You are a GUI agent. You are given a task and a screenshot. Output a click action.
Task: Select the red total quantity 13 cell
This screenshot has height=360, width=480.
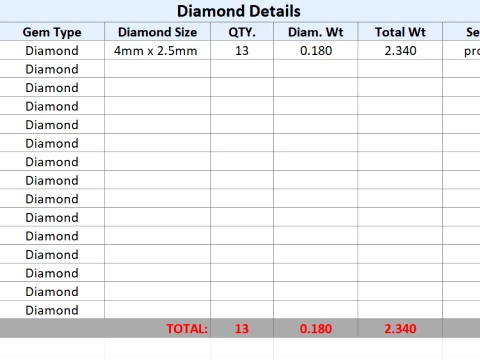242,329
